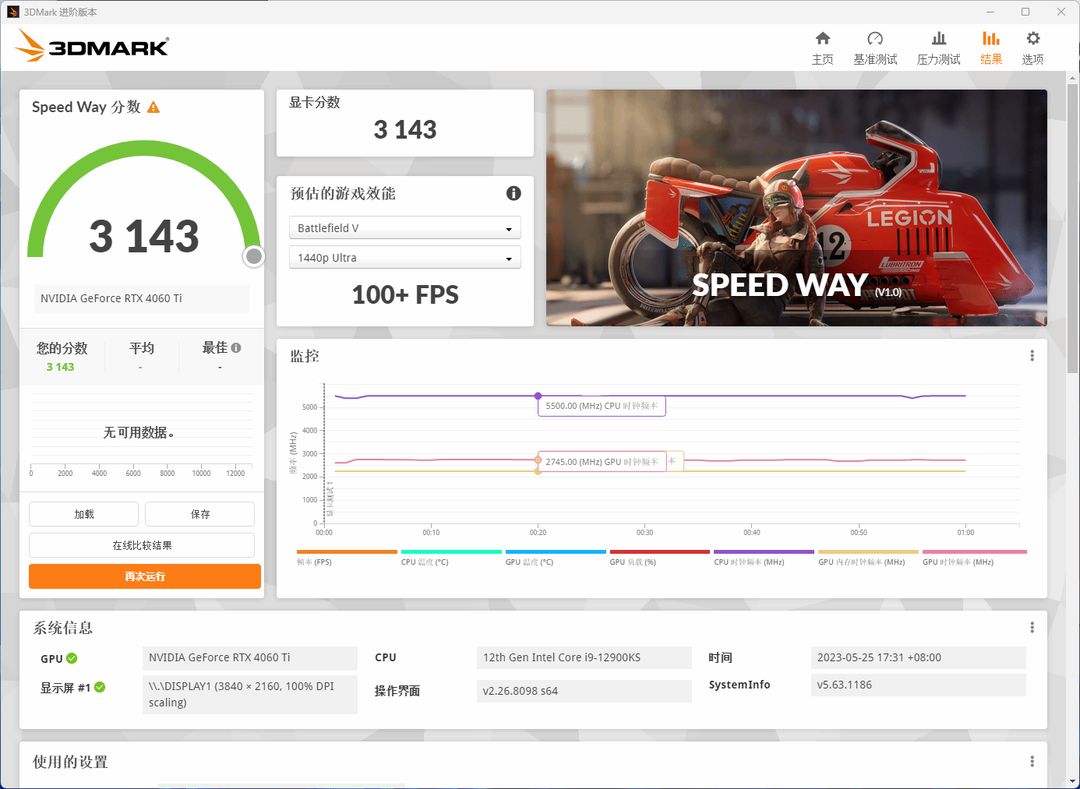This screenshot has height=789, width=1080.
Task: Click the GPU green check status icon
Action: [x=72, y=658]
